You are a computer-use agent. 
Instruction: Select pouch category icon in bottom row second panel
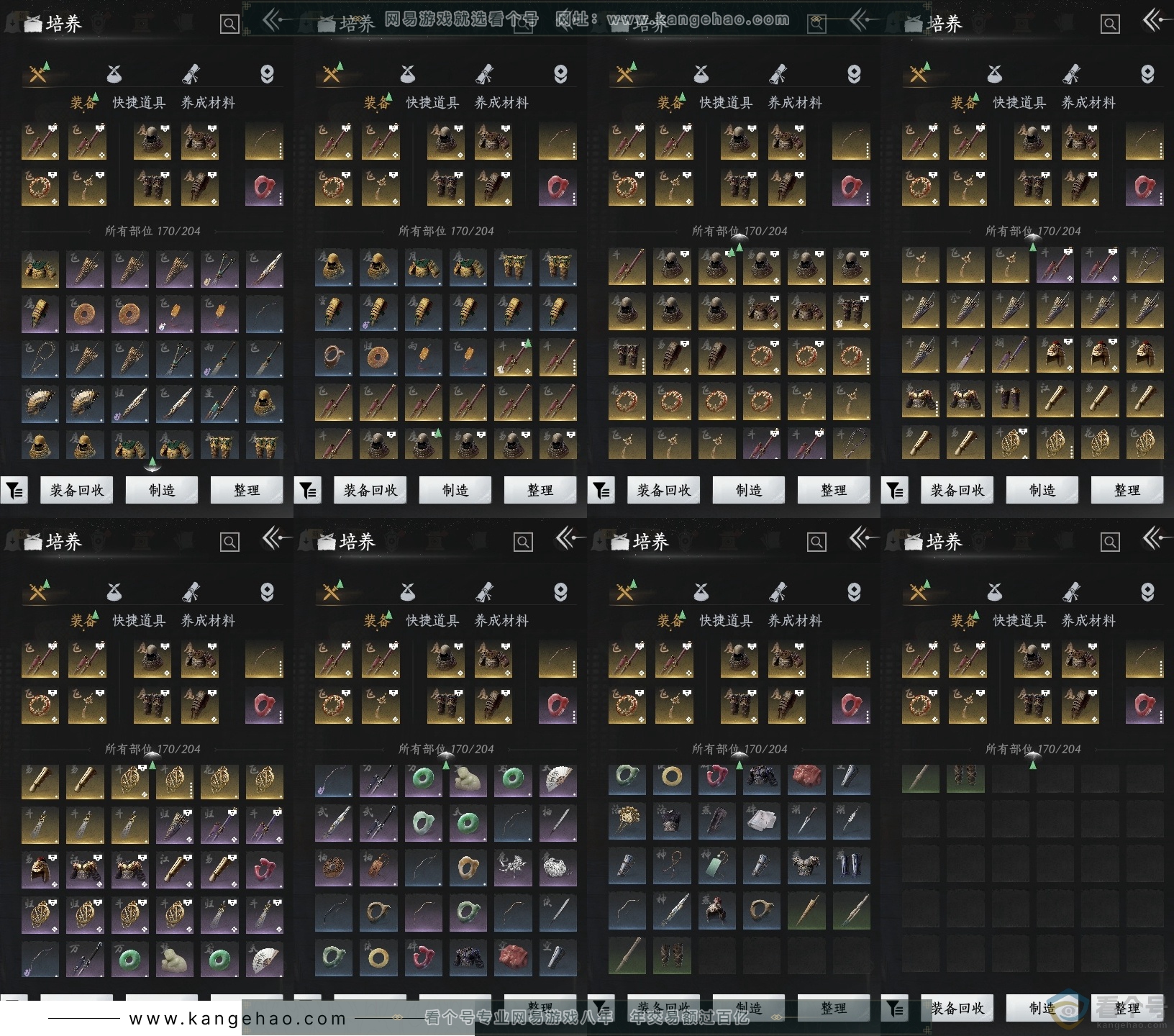tap(408, 591)
